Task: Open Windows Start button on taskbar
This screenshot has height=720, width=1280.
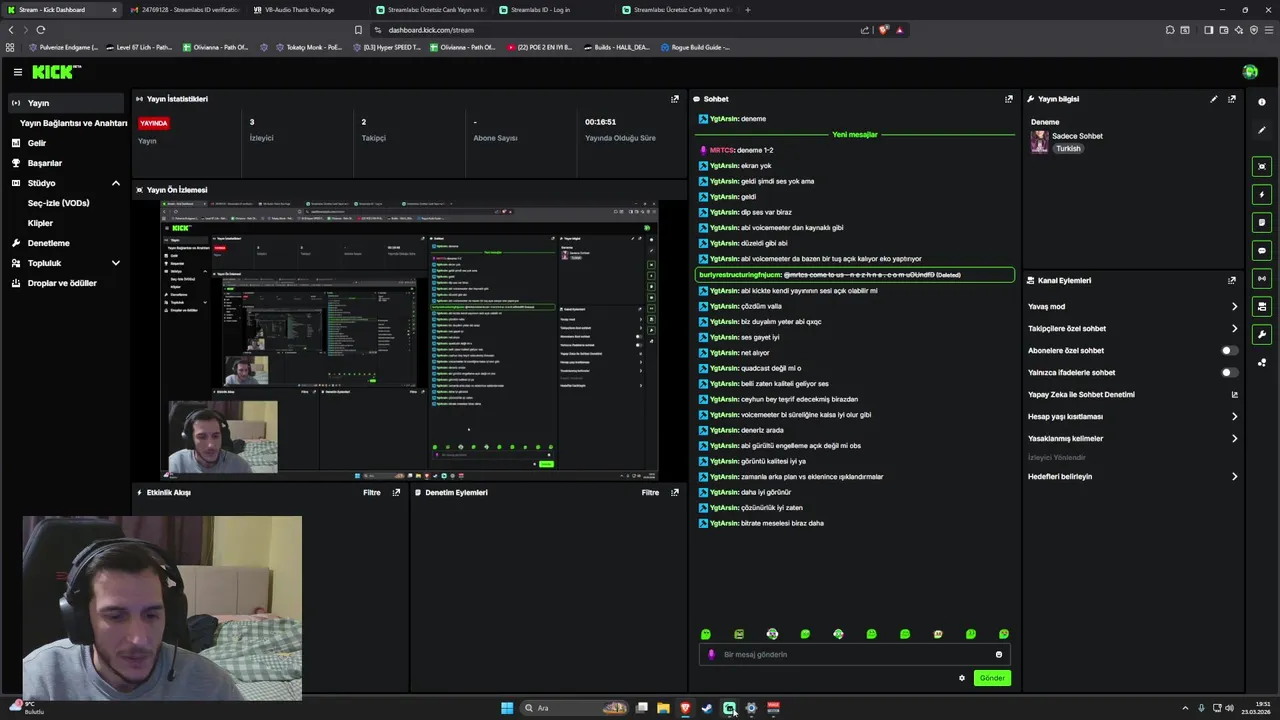Action: click(507, 708)
